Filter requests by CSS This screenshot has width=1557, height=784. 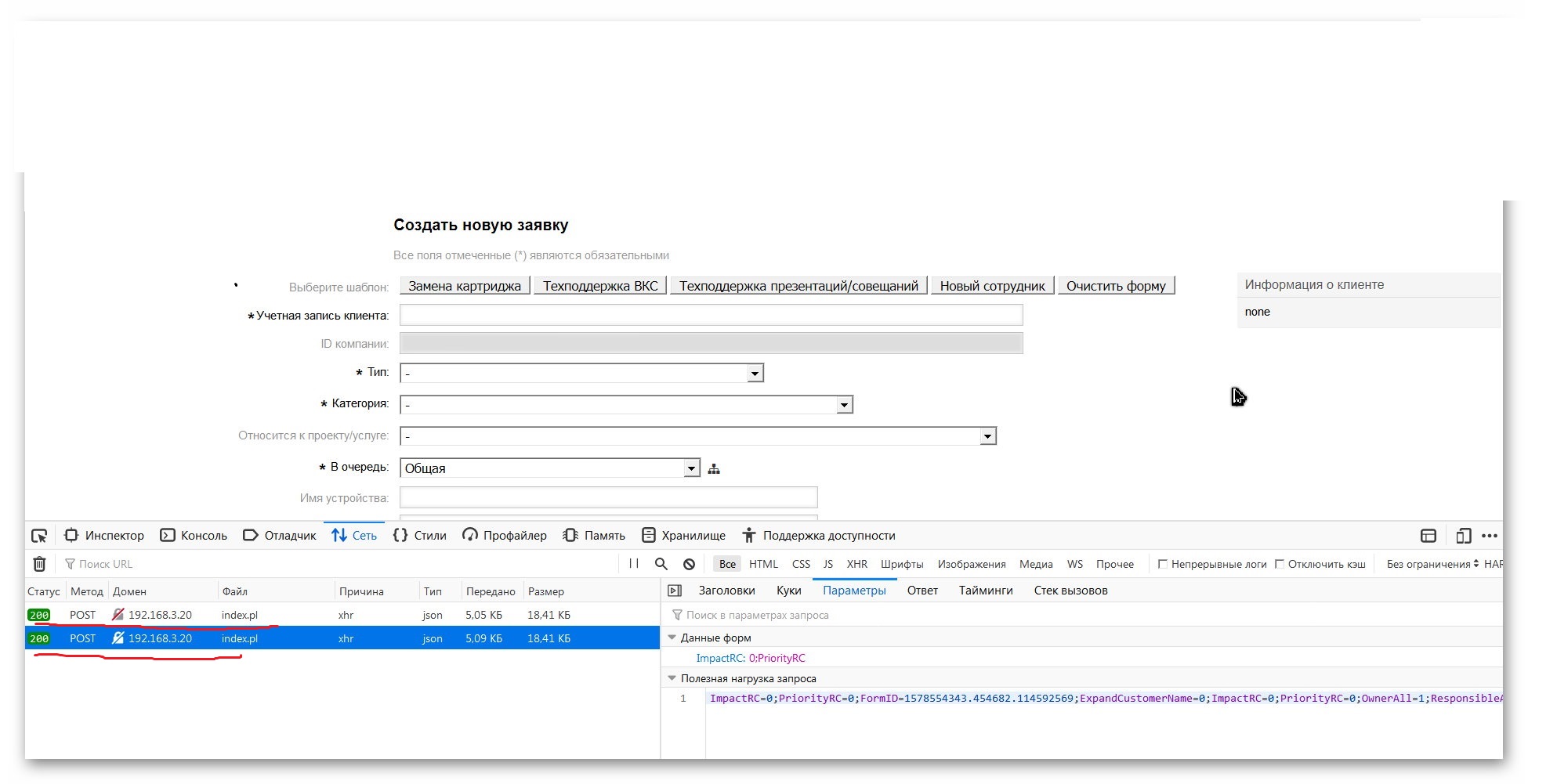801,564
